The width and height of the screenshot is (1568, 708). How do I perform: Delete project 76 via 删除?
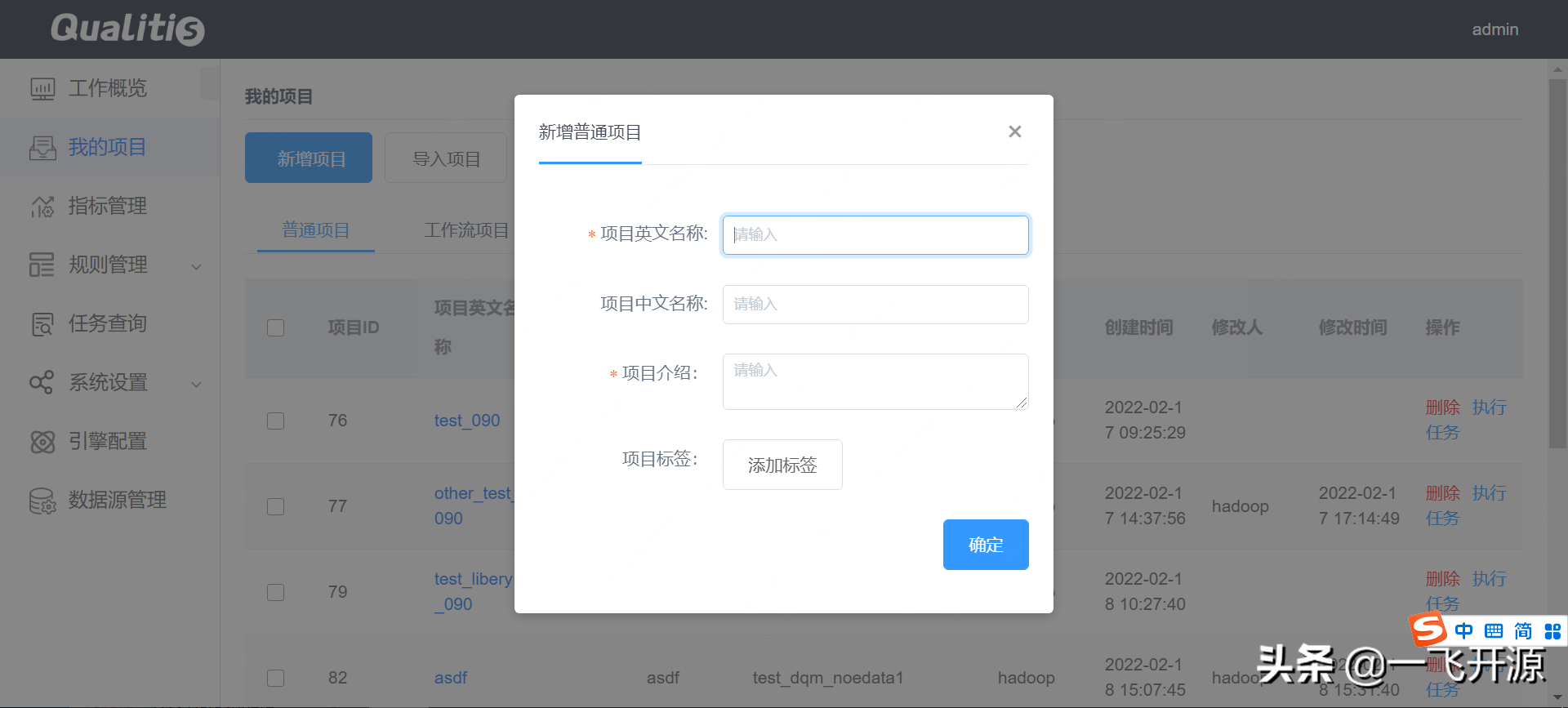(1443, 407)
